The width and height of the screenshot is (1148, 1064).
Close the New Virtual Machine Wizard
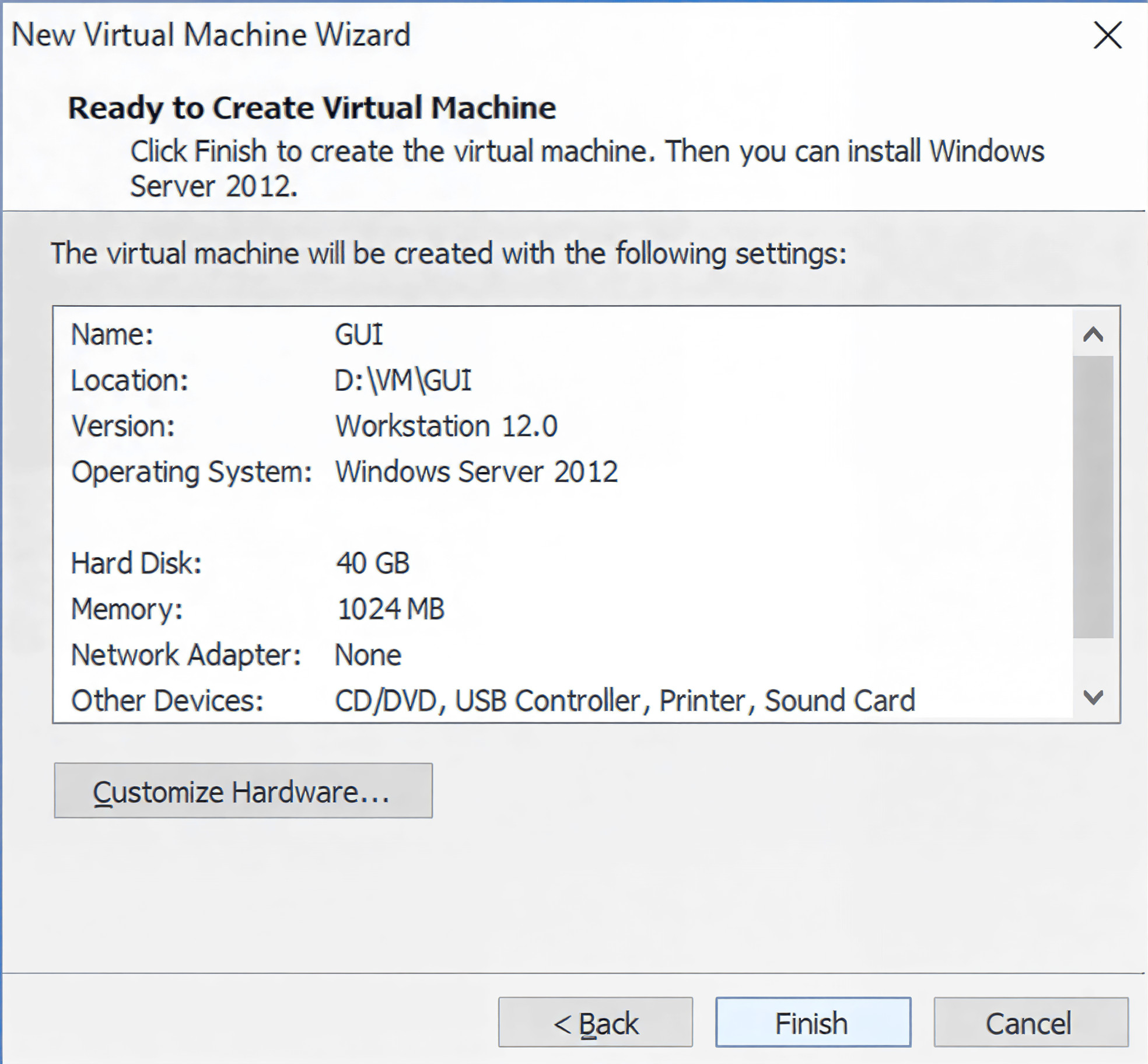coord(1107,35)
